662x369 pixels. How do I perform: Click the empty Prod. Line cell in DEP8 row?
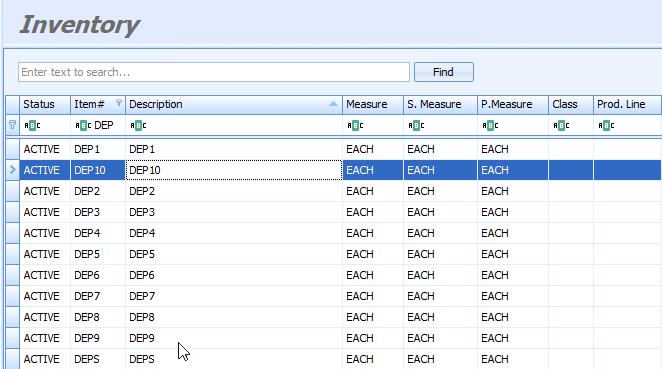[627, 317]
